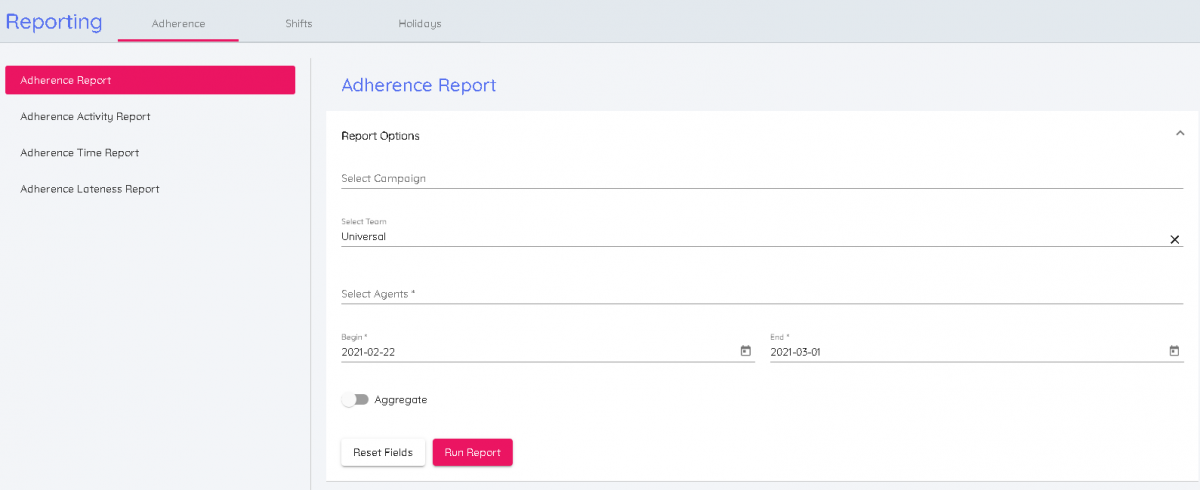Open the Begin date calendar picker
The image size is (1200, 490).
point(745,351)
